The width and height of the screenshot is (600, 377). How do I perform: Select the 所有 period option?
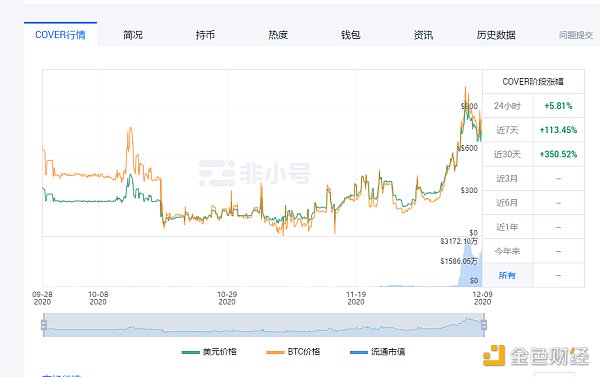pyautogui.click(x=507, y=275)
